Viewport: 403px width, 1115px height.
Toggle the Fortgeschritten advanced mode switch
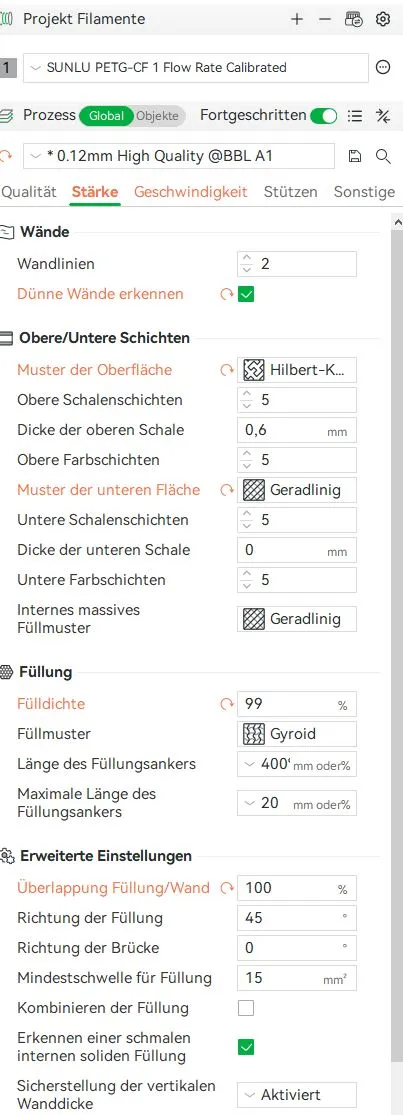pos(323,116)
